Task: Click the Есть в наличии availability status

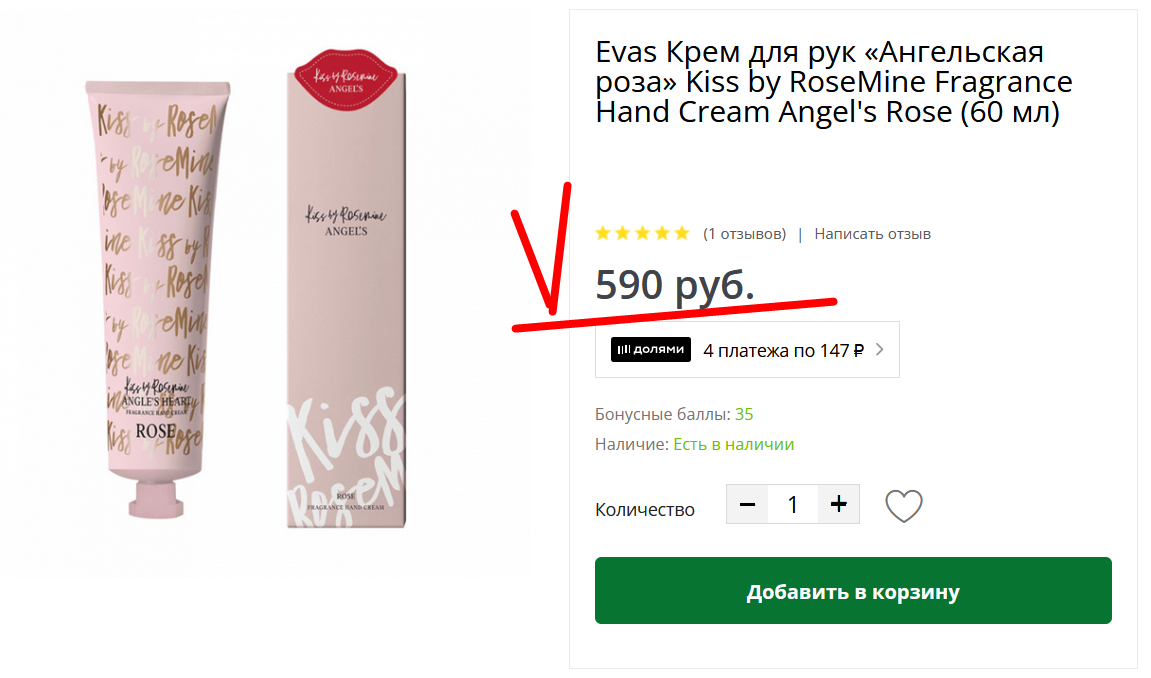Action: (x=733, y=444)
